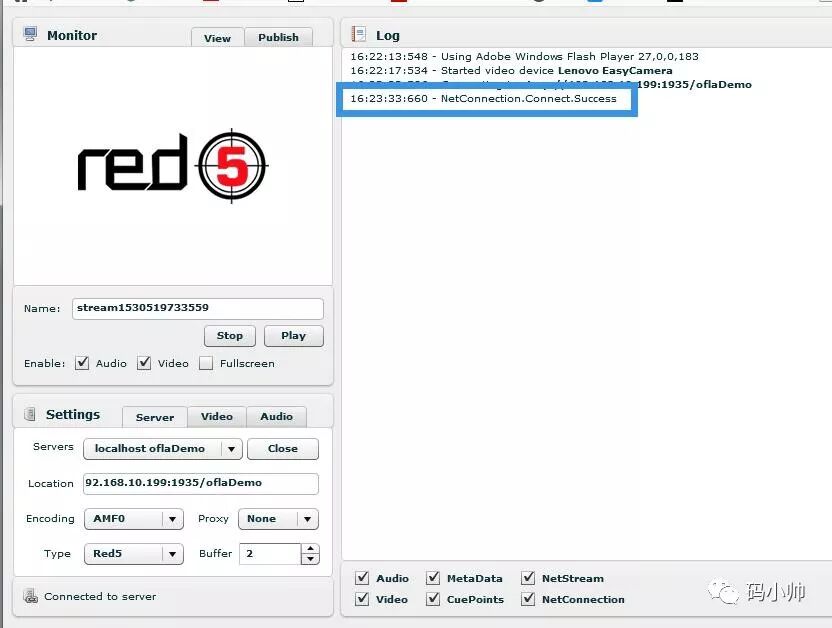Toggle NetStream log filter checkbox
This screenshot has height=628, width=832.
pos(528,578)
